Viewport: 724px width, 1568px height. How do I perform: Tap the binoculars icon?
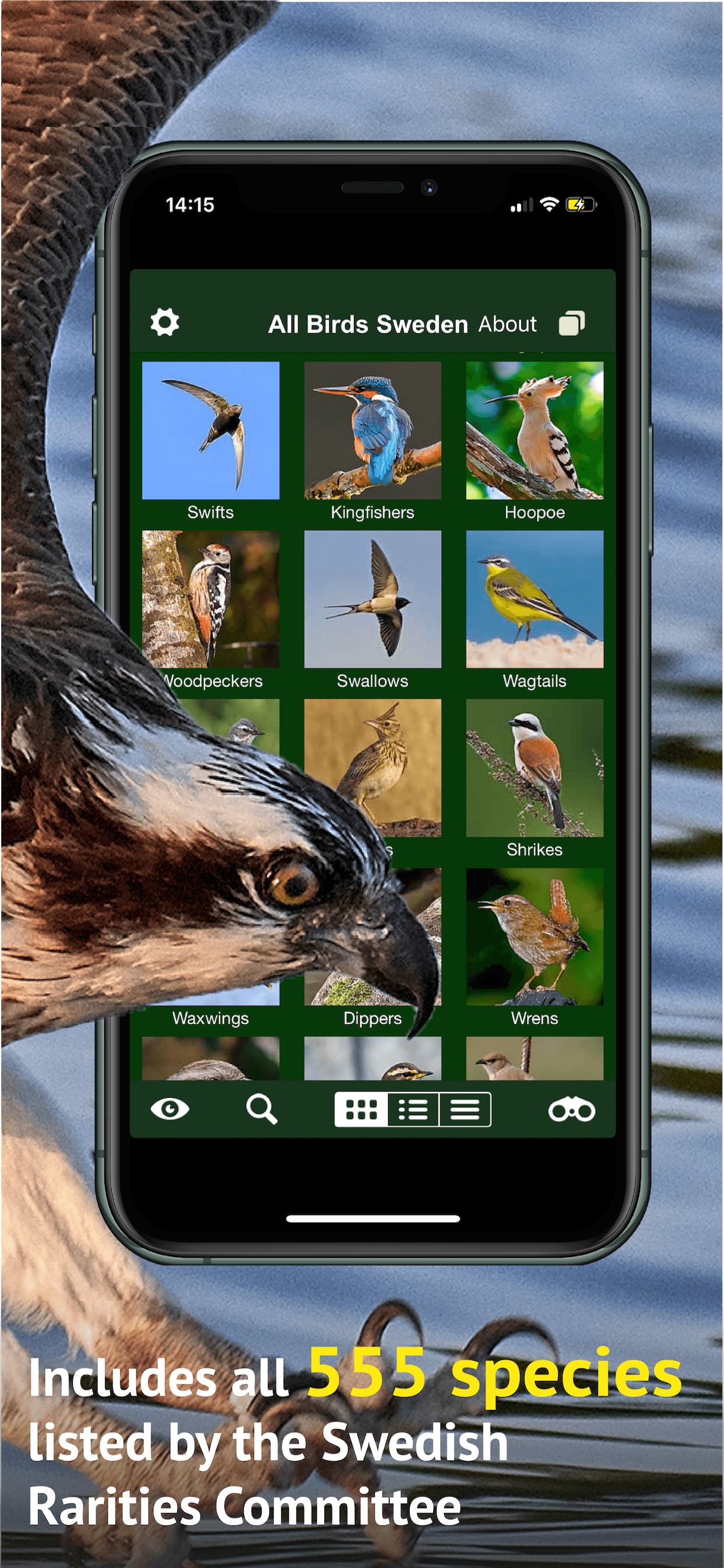coord(572,1109)
